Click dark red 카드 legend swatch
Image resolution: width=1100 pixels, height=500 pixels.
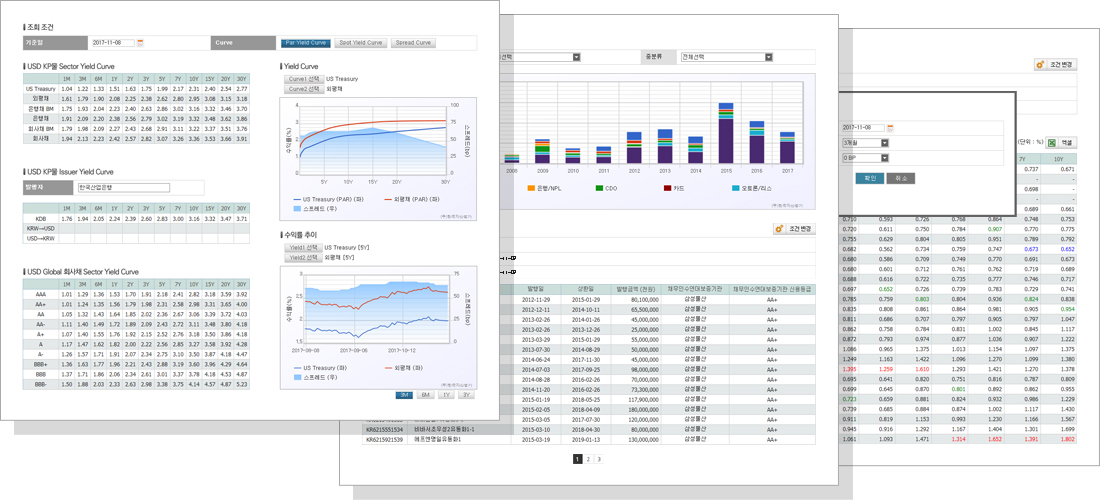[668, 188]
